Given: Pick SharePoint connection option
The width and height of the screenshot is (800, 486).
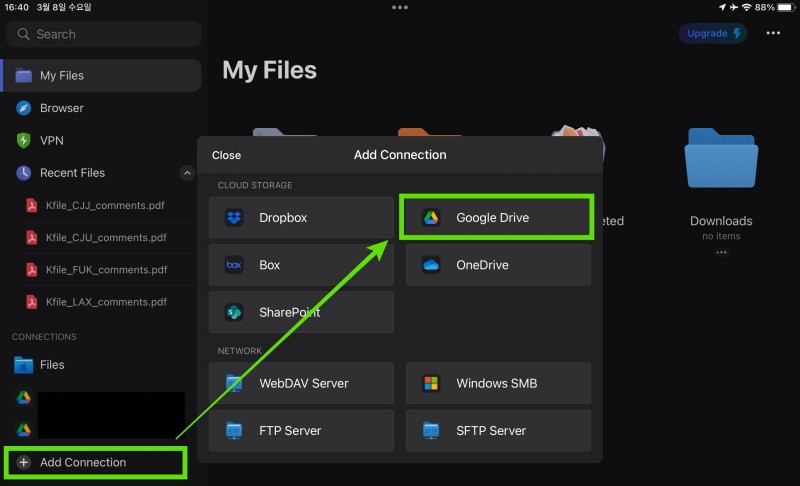Looking at the screenshot, I should click(x=301, y=312).
